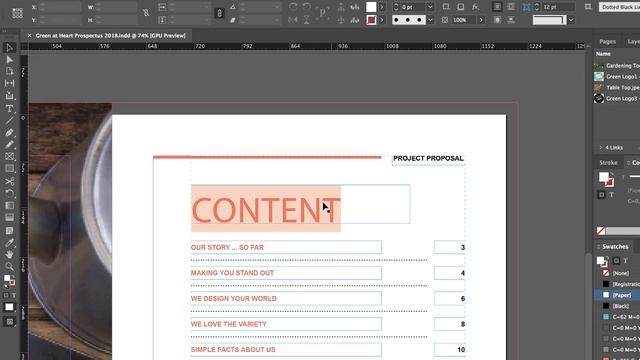Select the Rectangle tool

pyautogui.click(x=9, y=169)
